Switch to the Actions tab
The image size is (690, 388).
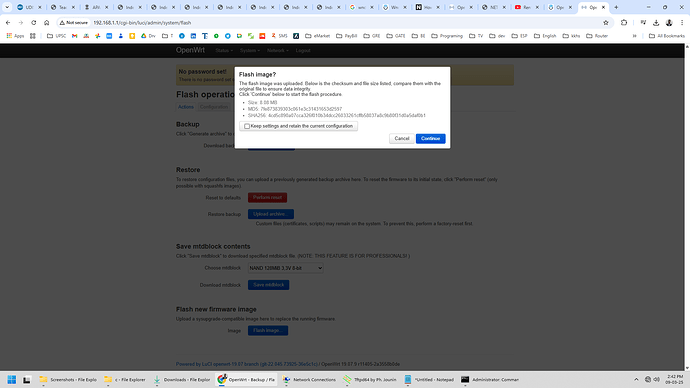[186, 107]
